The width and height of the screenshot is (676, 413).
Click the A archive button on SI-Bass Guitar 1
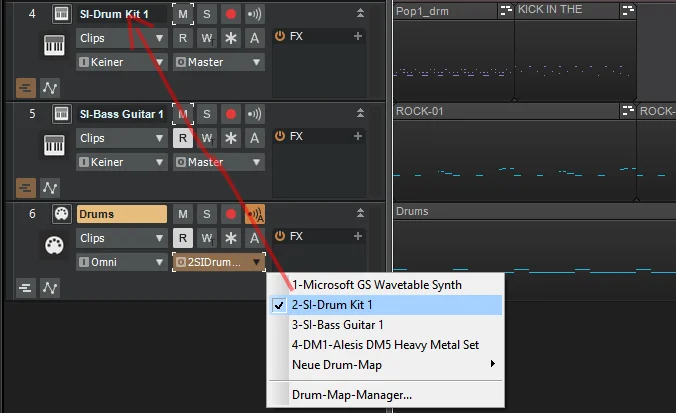tap(254, 138)
